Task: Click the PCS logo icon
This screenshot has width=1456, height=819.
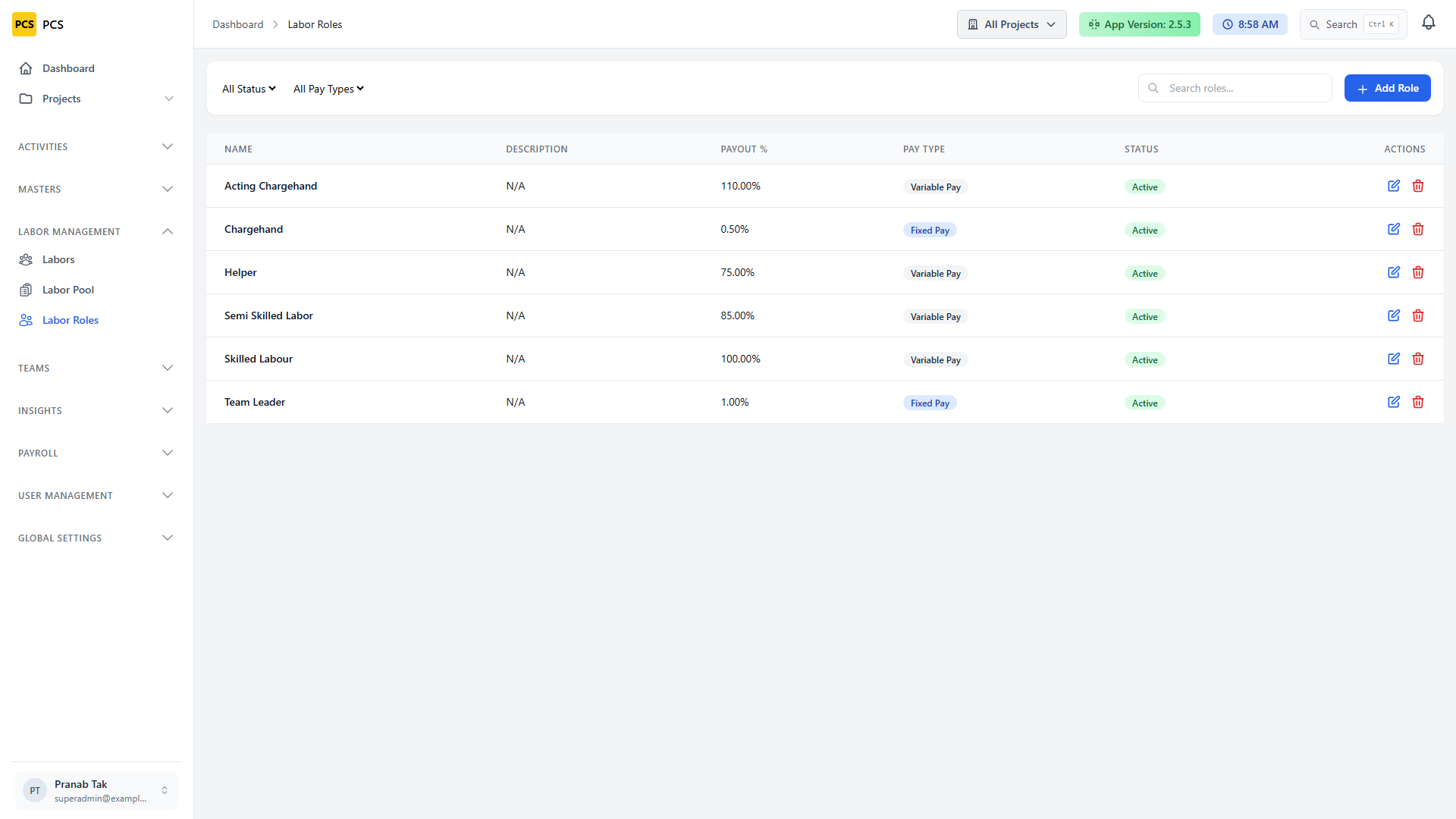Action: click(x=24, y=24)
